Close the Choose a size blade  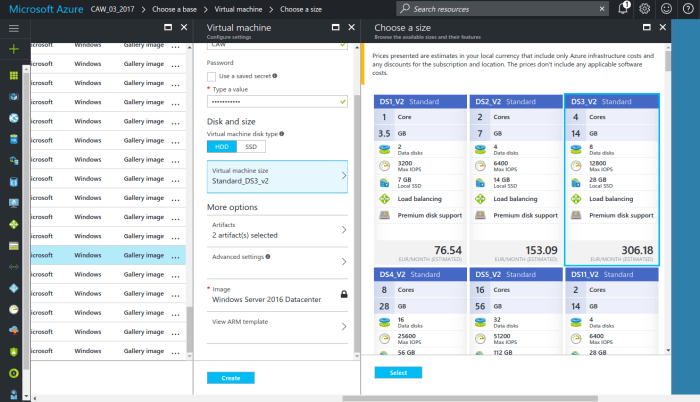pos(662,27)
